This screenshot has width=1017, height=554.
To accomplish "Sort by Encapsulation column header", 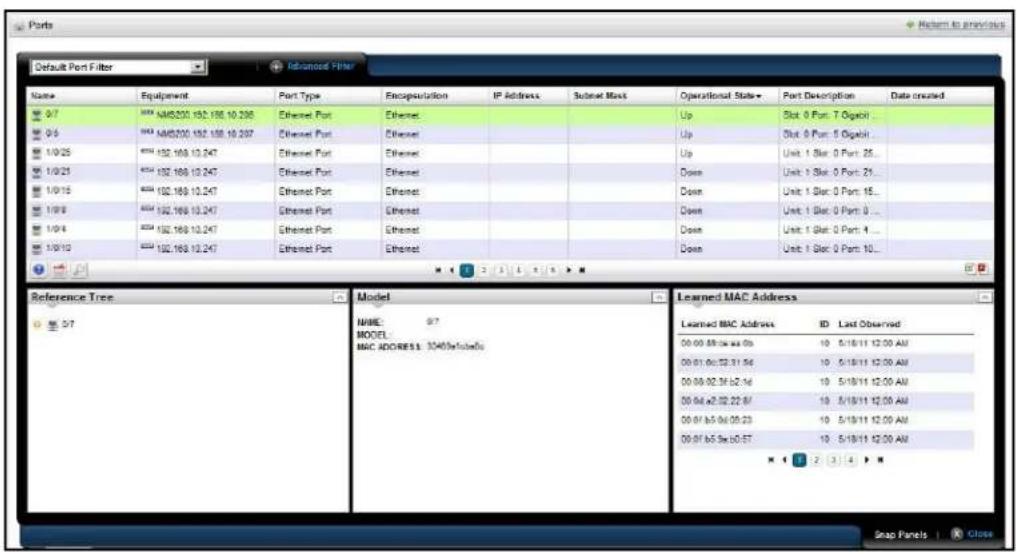I will (435, 96).
